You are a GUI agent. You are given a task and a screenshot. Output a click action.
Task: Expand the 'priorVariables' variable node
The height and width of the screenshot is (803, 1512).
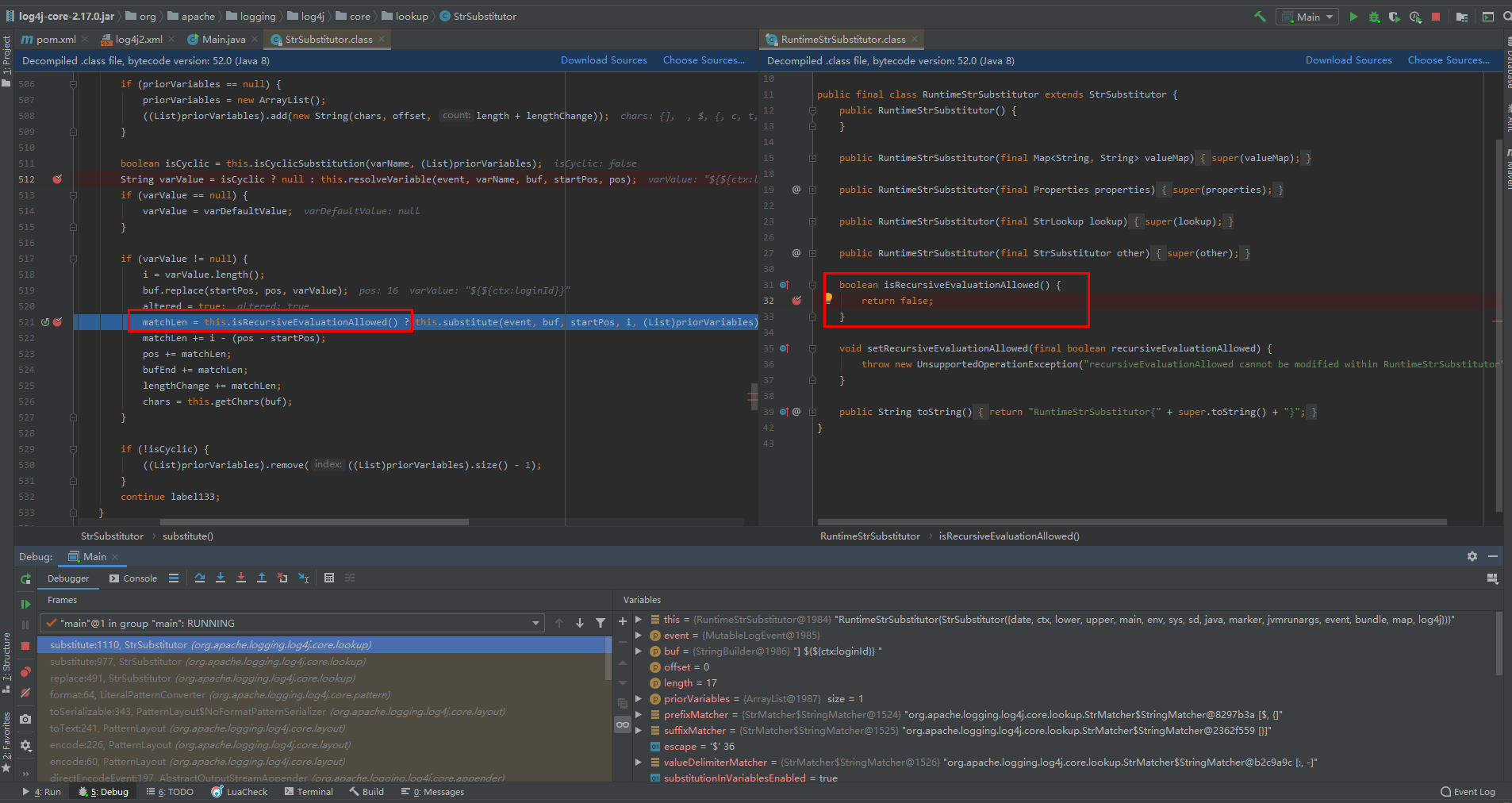(x=639, y=699)
